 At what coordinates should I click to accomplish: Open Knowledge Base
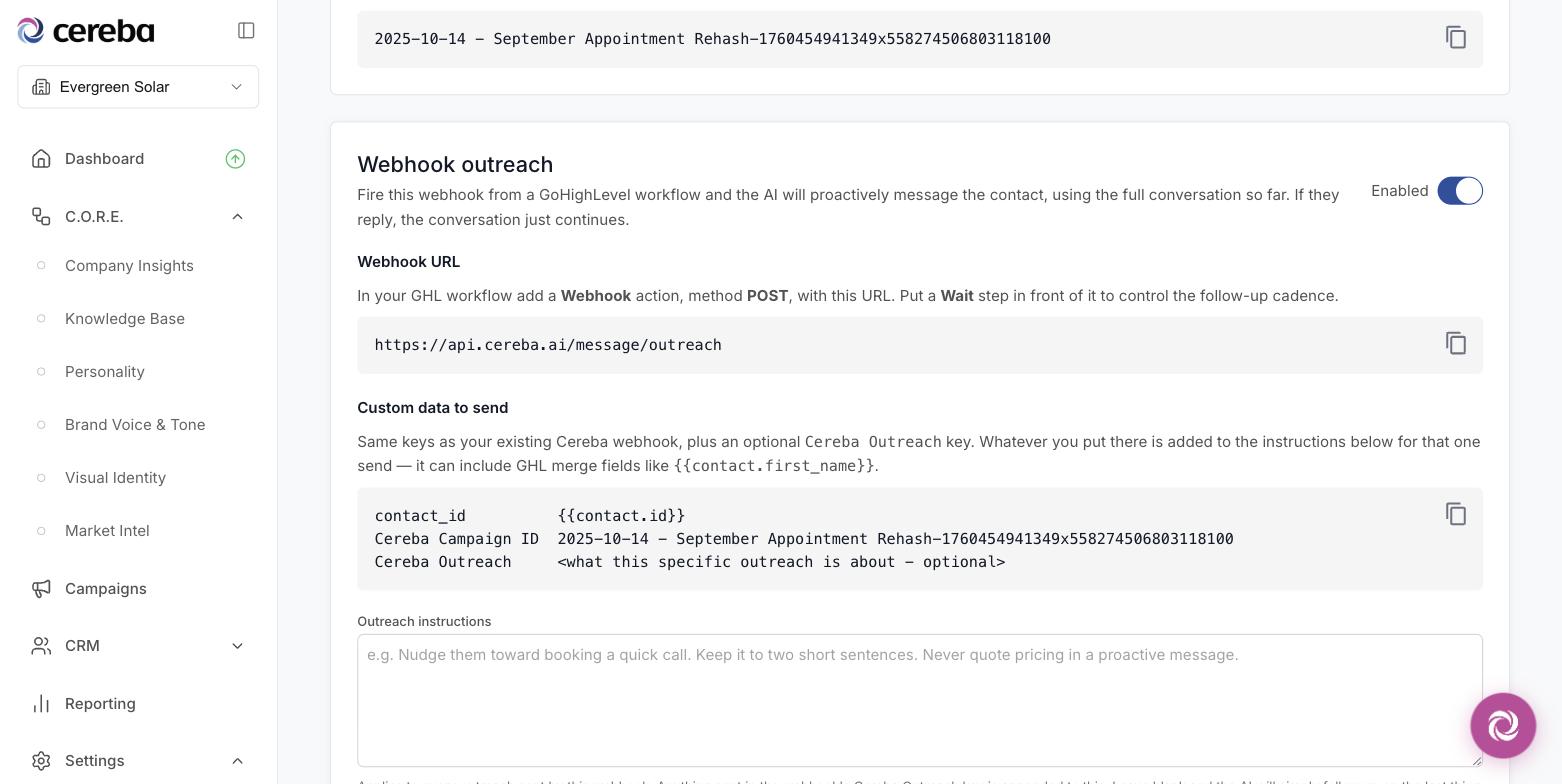[125, 319]
